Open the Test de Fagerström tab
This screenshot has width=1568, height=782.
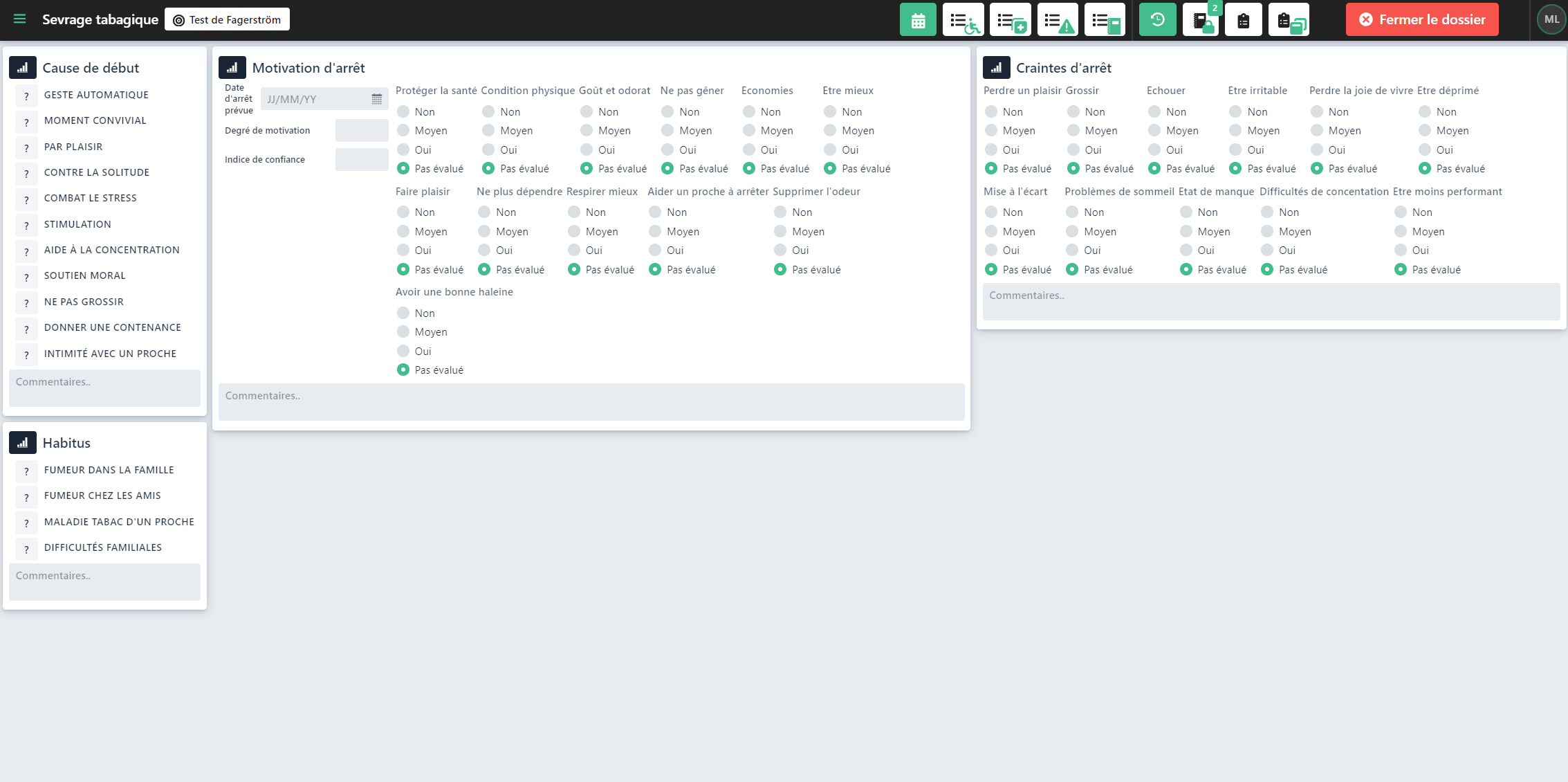click(x=227, y=19)
